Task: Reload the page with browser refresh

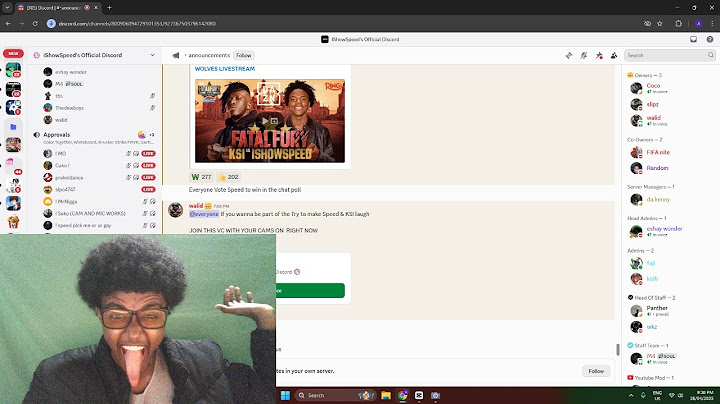Action: point(35,23)
